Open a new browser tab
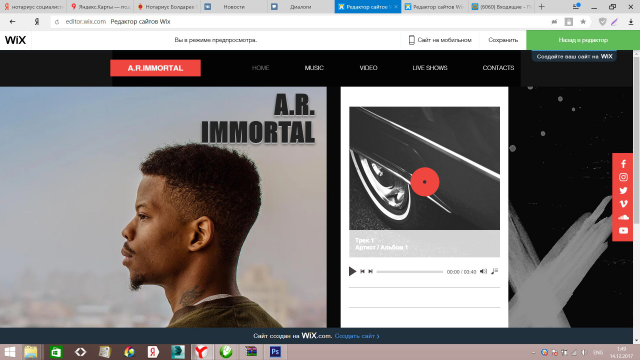The image size is (640, 360). point(542,7)
